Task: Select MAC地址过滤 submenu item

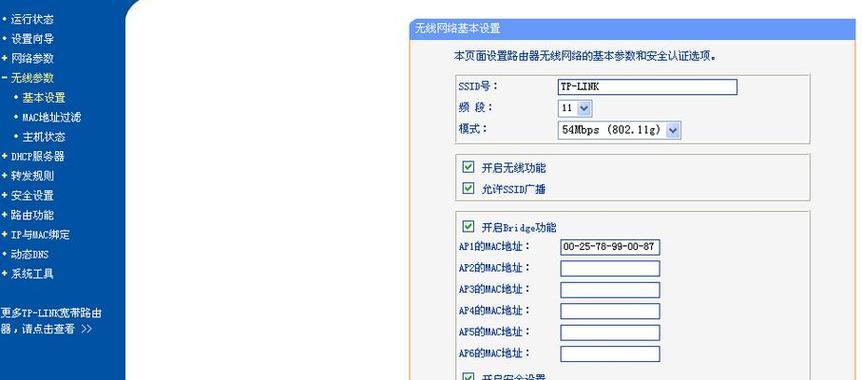Action: pyautogui.click(x=51, y=117)
